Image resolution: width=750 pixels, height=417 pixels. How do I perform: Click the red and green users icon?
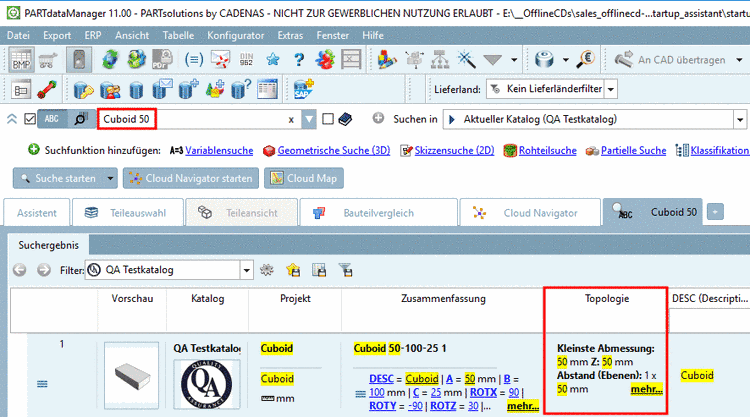coord(325,60)
